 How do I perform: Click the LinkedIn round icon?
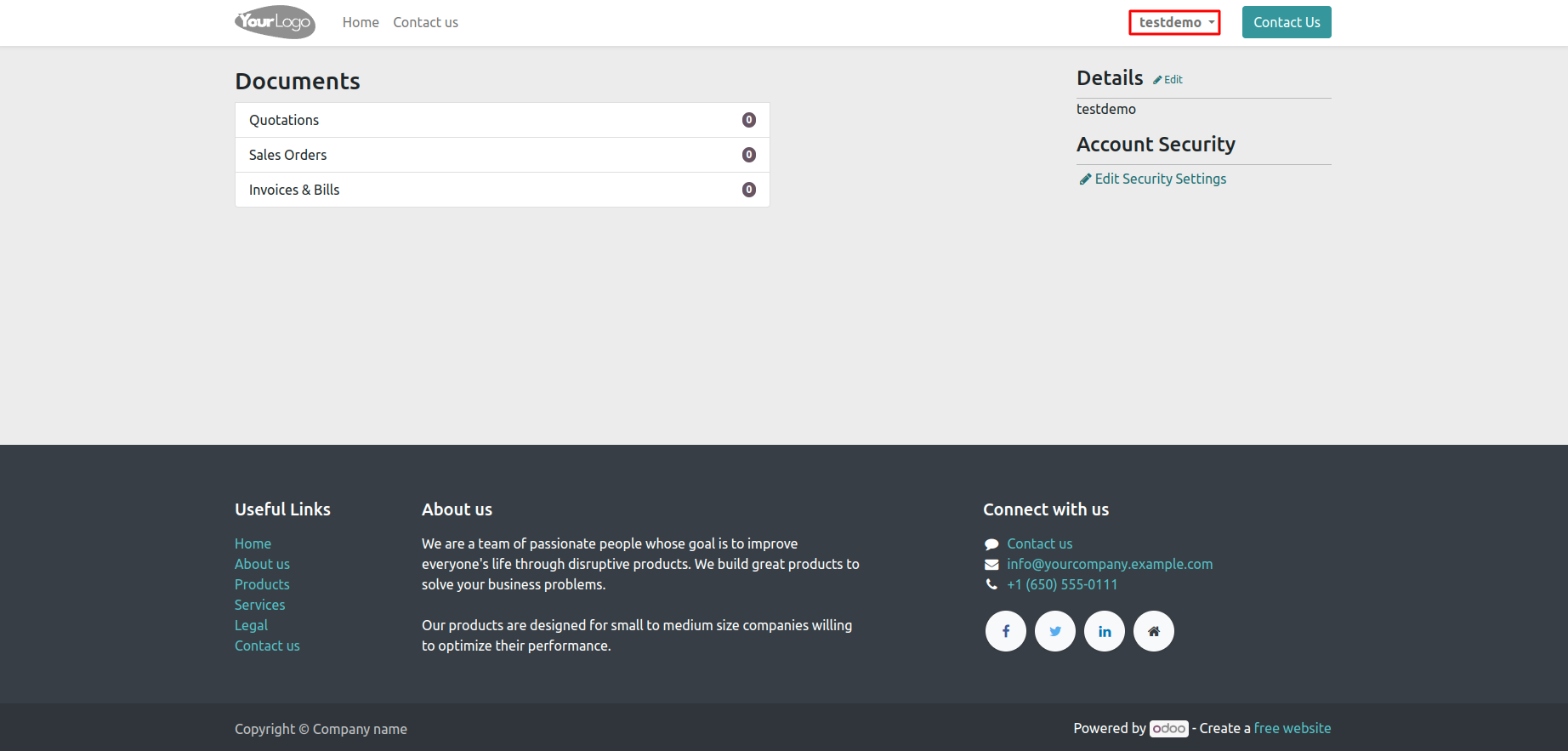[1104, 631]
